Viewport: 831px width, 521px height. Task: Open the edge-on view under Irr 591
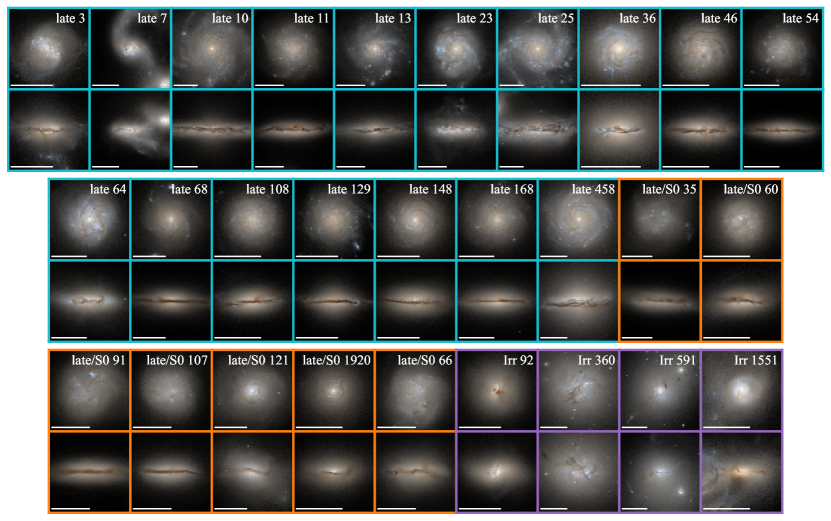click(660, 472)
